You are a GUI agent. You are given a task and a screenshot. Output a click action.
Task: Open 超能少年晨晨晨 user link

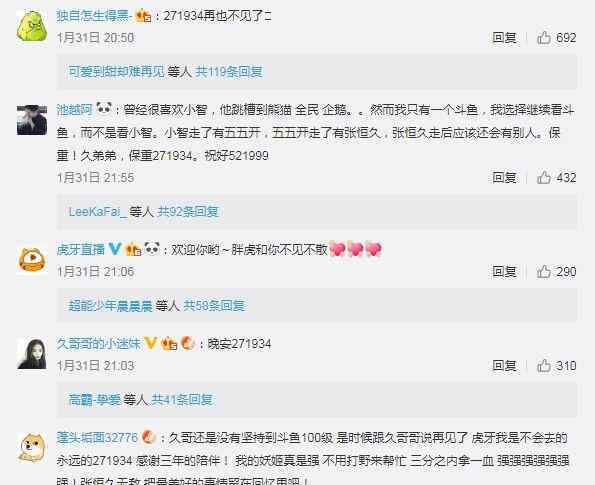(x=110, y=305)
